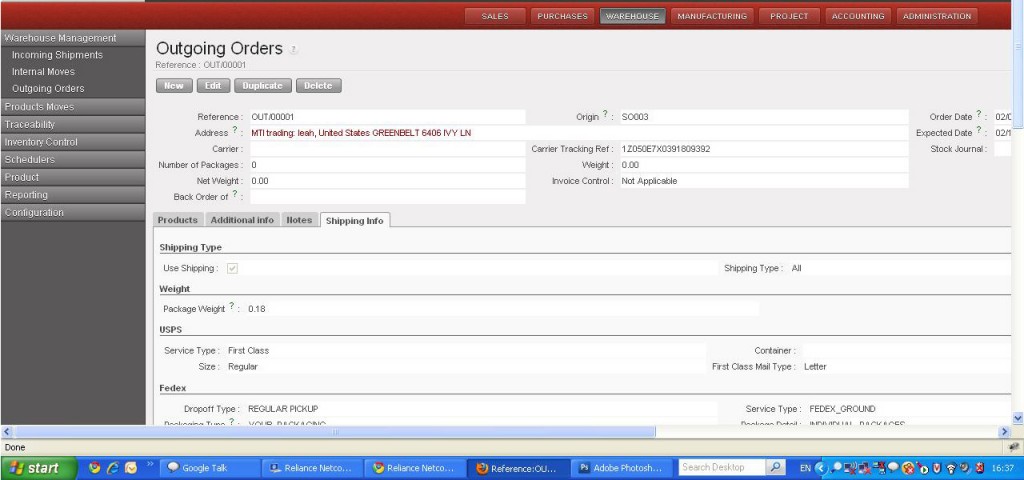Toggle the Use Shipping checkbox
This screenshot has height=480, width=1024.
tap(232, 268)
